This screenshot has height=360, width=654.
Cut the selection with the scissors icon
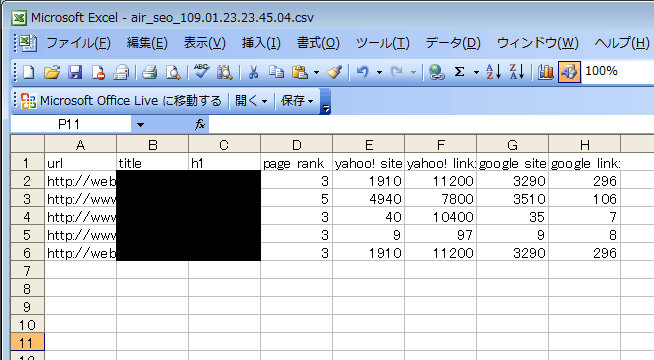pos(253,73)
